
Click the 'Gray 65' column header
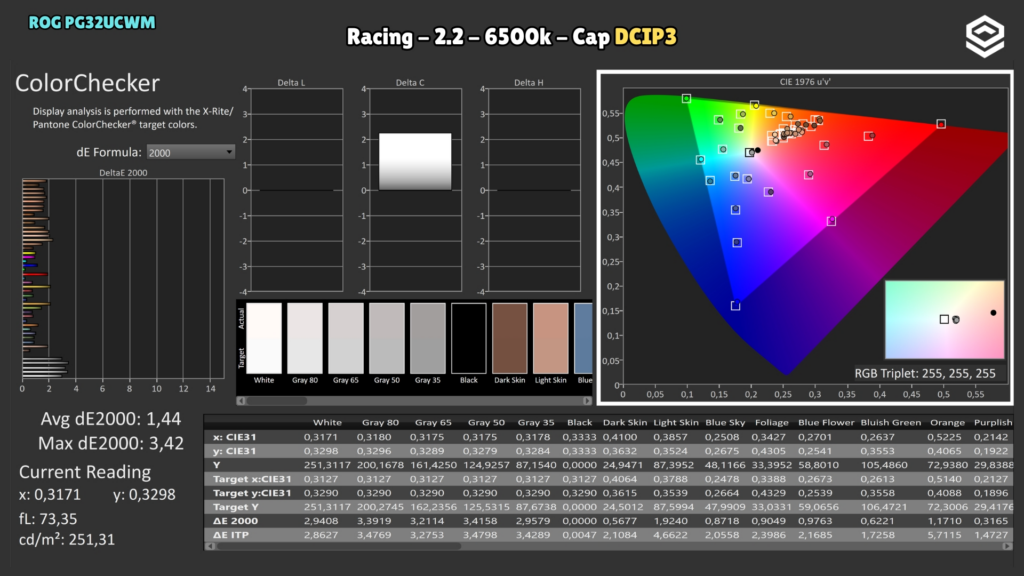coord(433,423)
